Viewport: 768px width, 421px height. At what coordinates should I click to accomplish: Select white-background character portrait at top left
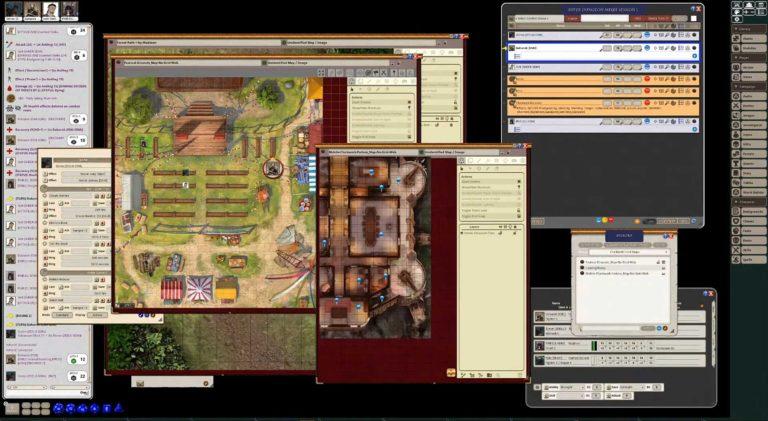point(50,10)
